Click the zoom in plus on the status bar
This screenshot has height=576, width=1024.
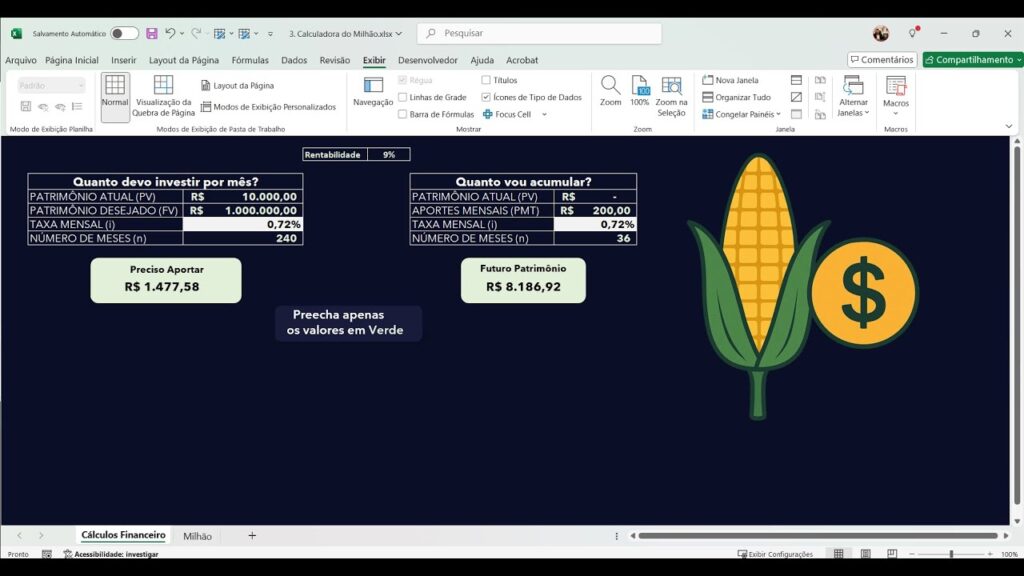[990, 554]
